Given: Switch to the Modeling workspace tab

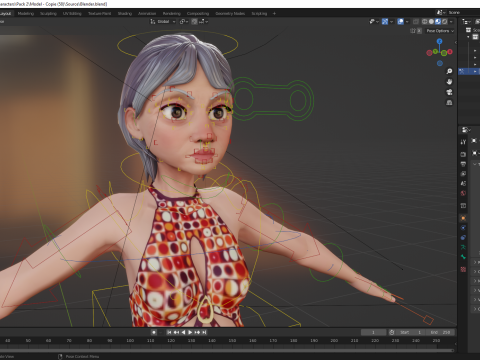Looking at the screenshot, I should [x=26, y=14].
